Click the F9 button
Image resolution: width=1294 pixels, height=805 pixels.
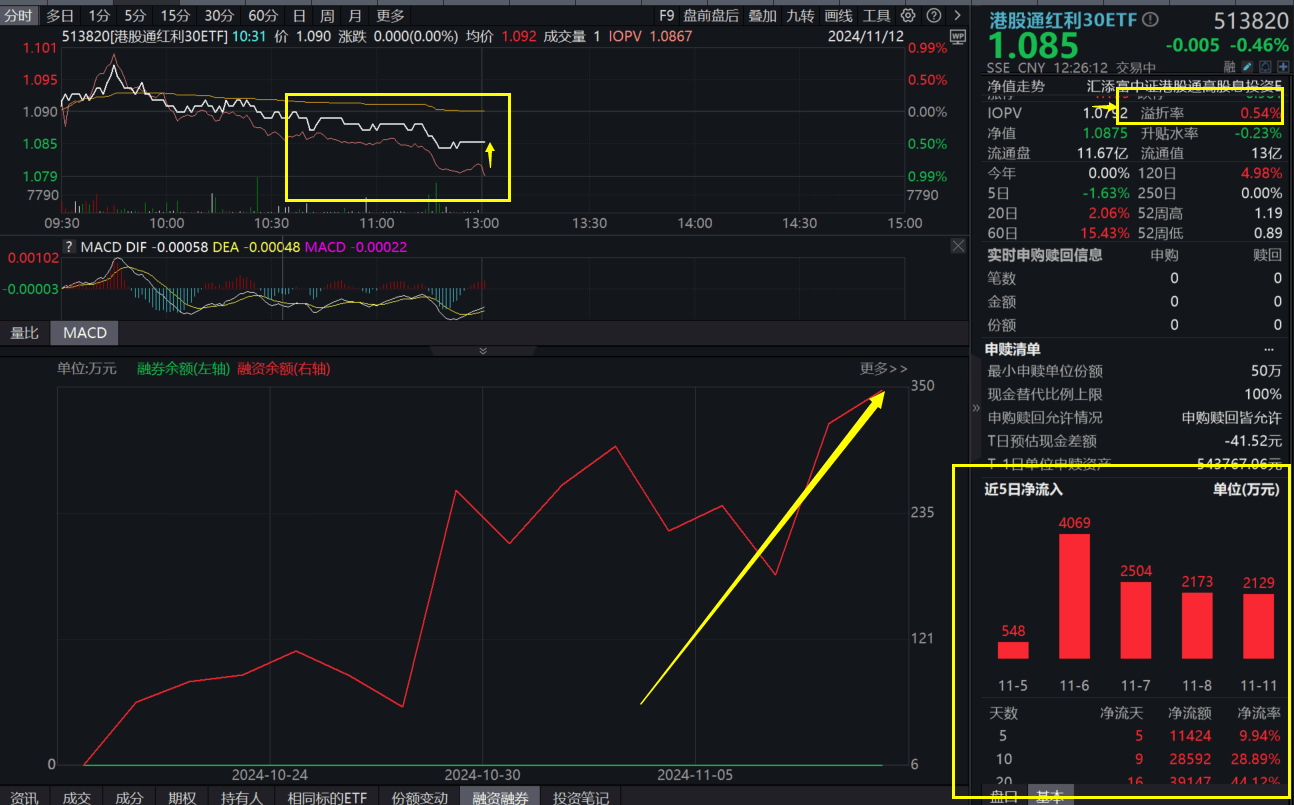click(667, 15)
